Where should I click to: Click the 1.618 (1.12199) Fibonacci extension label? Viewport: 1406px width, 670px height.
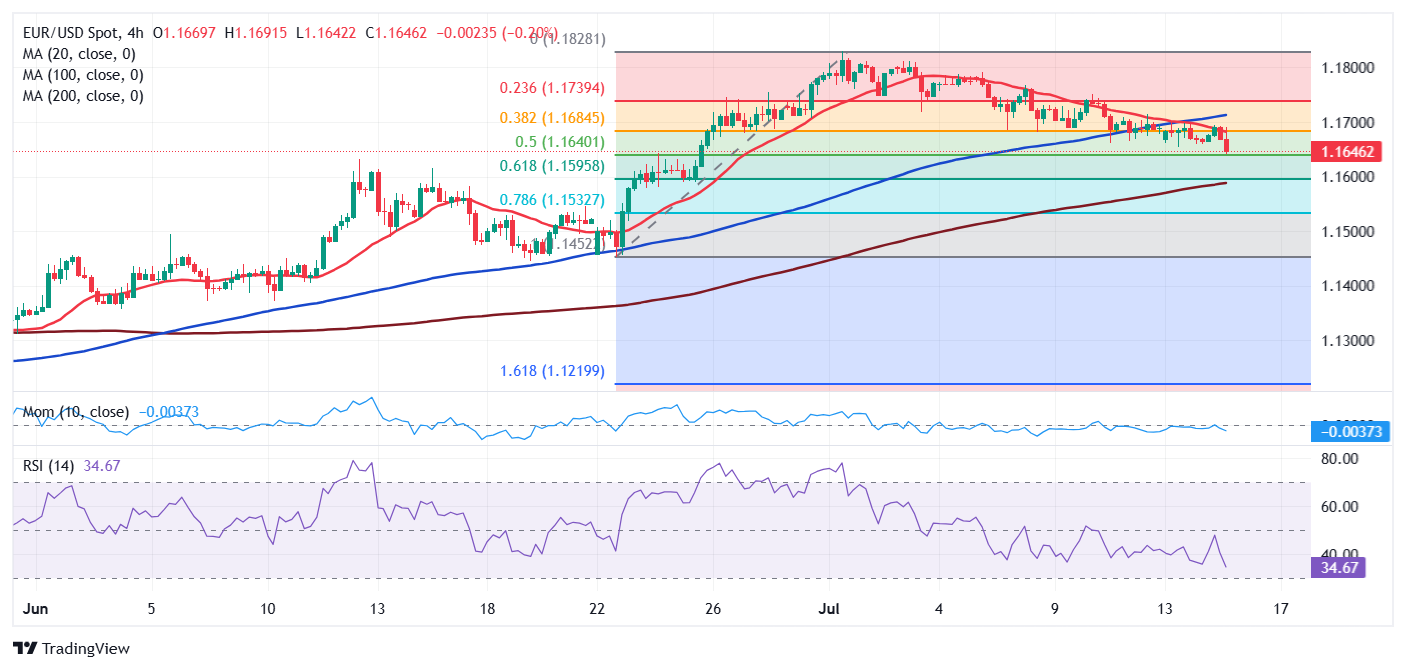point(556,371)
